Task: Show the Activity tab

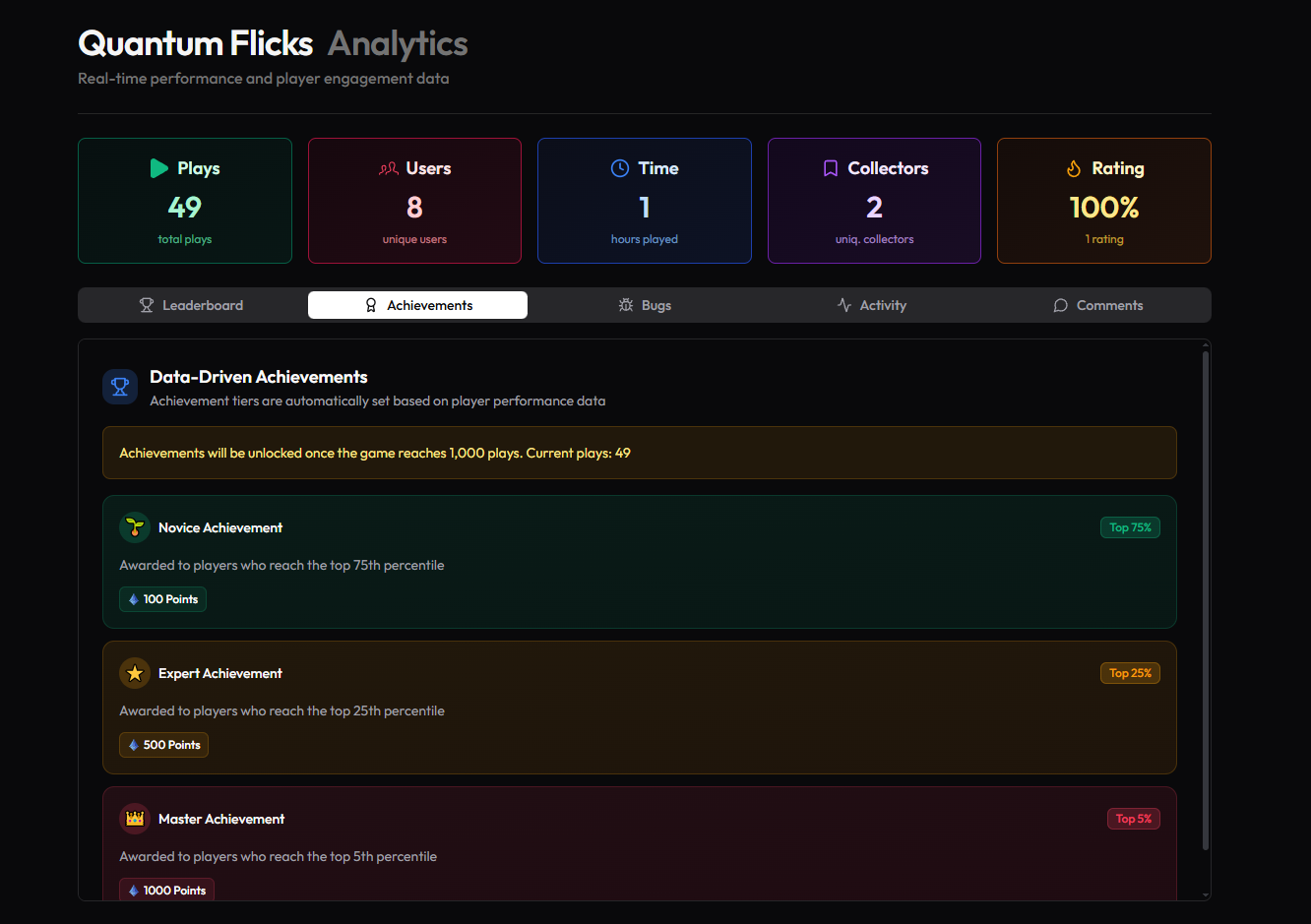Action: 871,305
